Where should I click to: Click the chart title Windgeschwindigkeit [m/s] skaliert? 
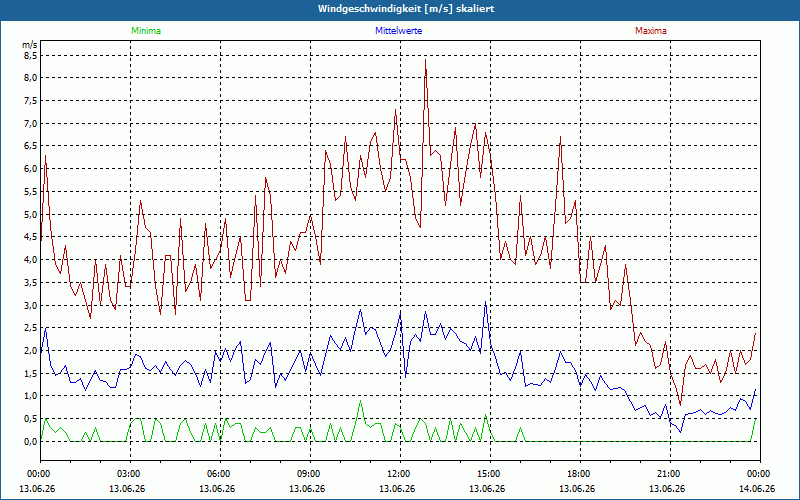[406, 9]
